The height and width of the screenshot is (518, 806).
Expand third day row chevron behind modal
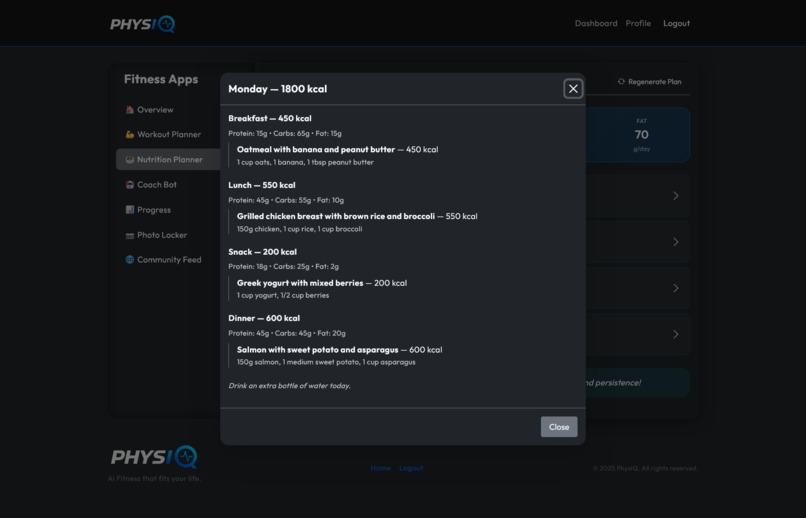pos(675,288)
